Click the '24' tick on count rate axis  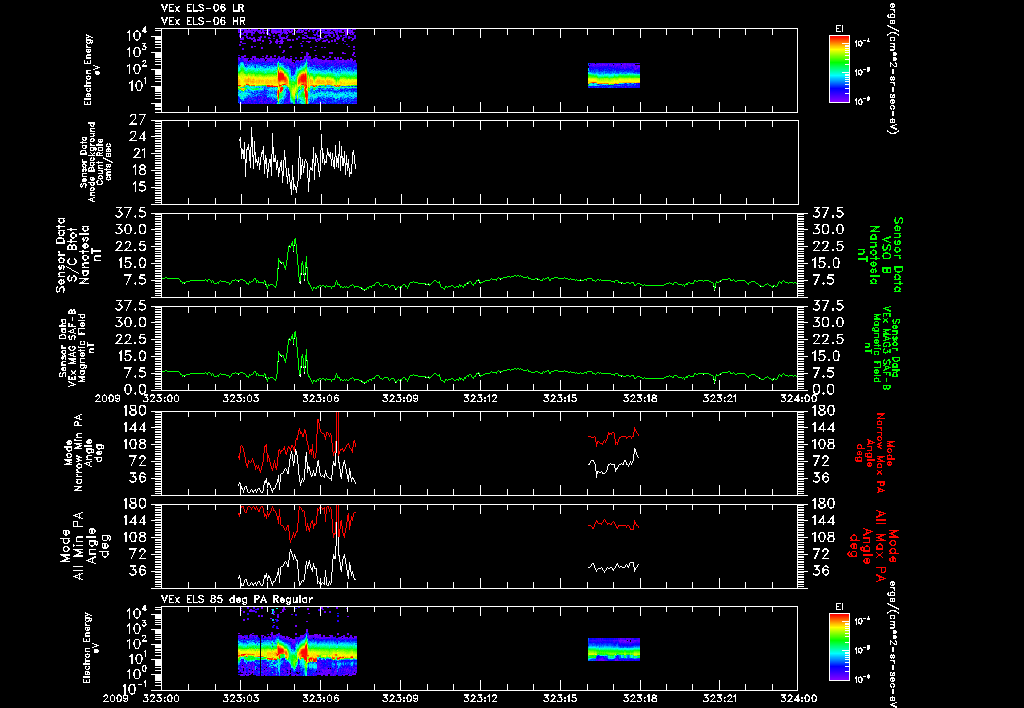click(138, 137)
